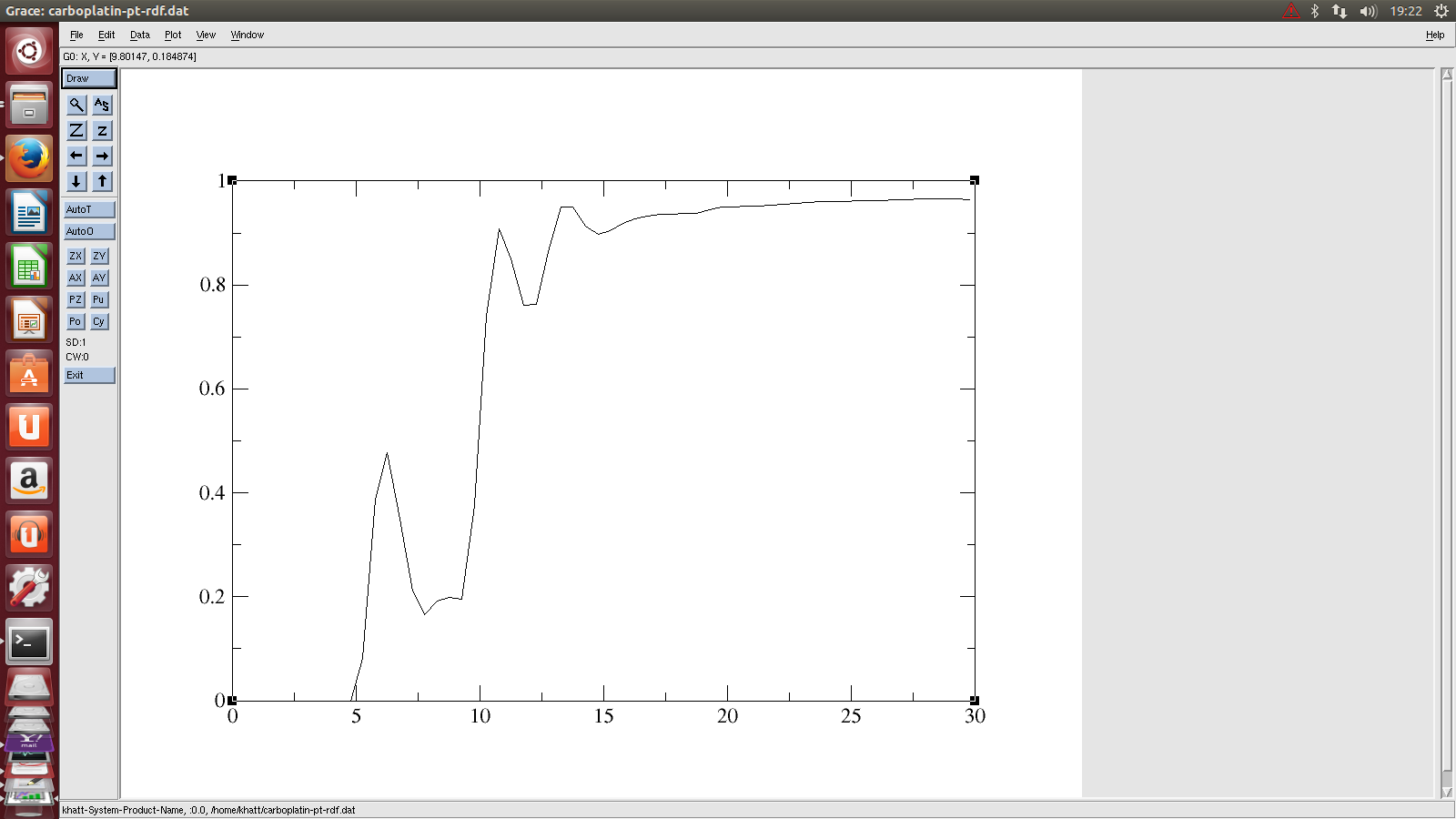Open the Help menu

[x=1434, y=35]
